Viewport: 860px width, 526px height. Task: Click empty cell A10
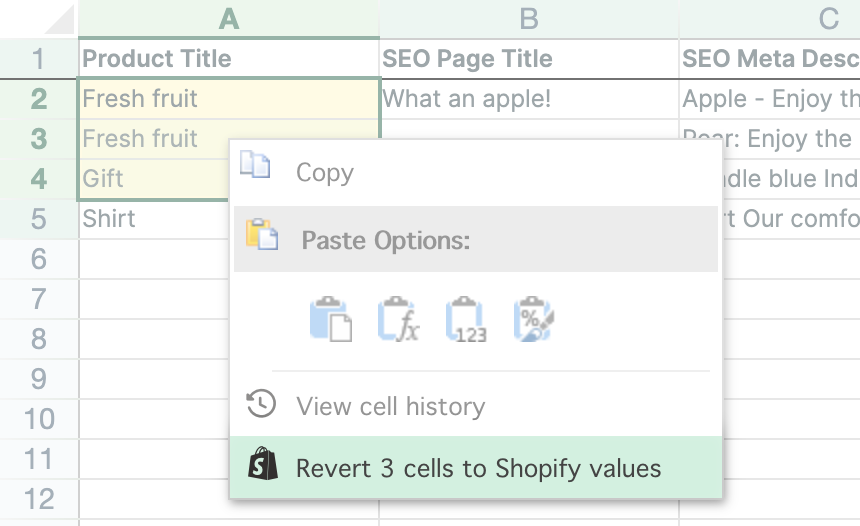coord(154,419)
